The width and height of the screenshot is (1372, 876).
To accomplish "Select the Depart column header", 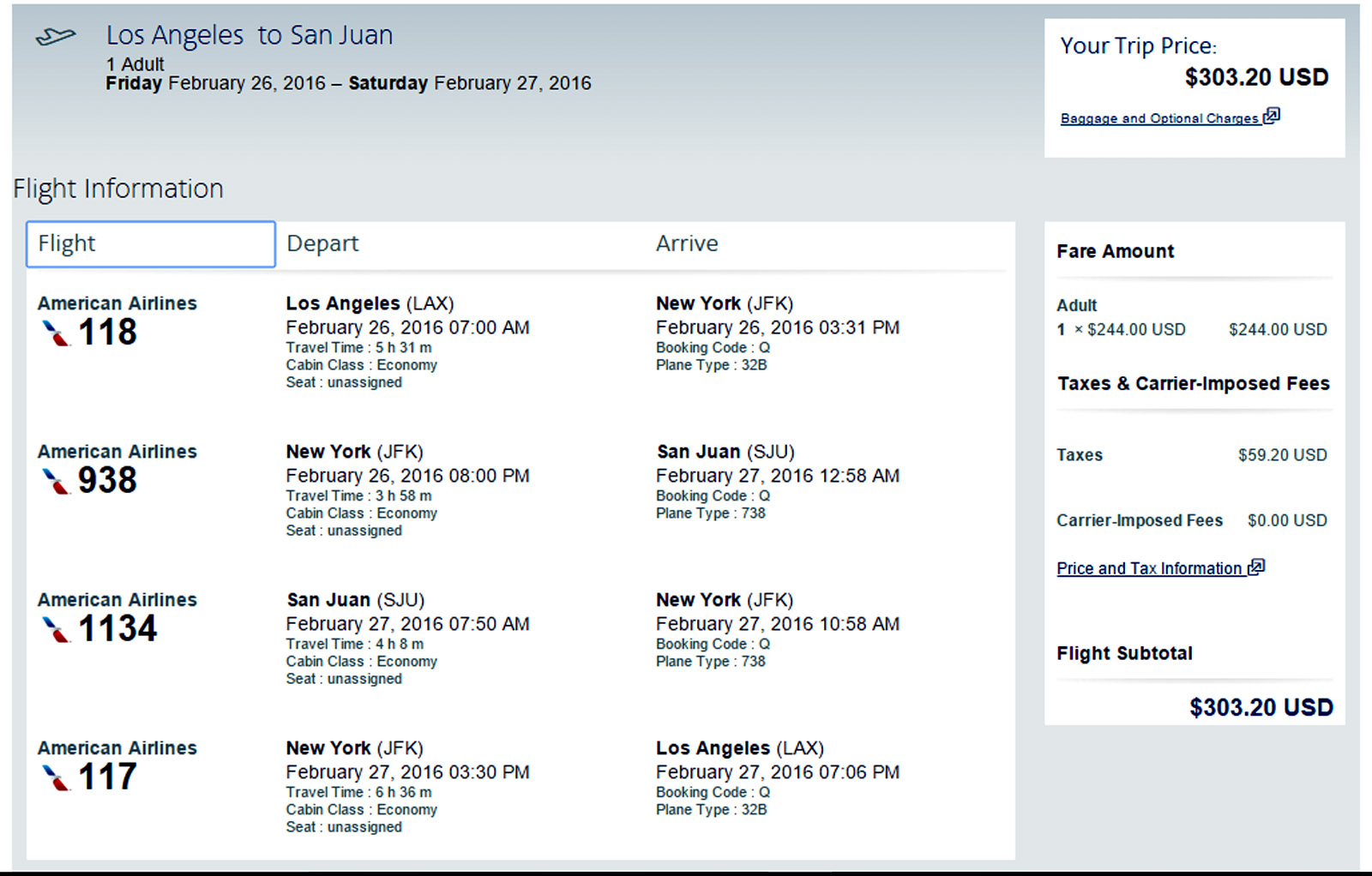I will coord(322,243).
